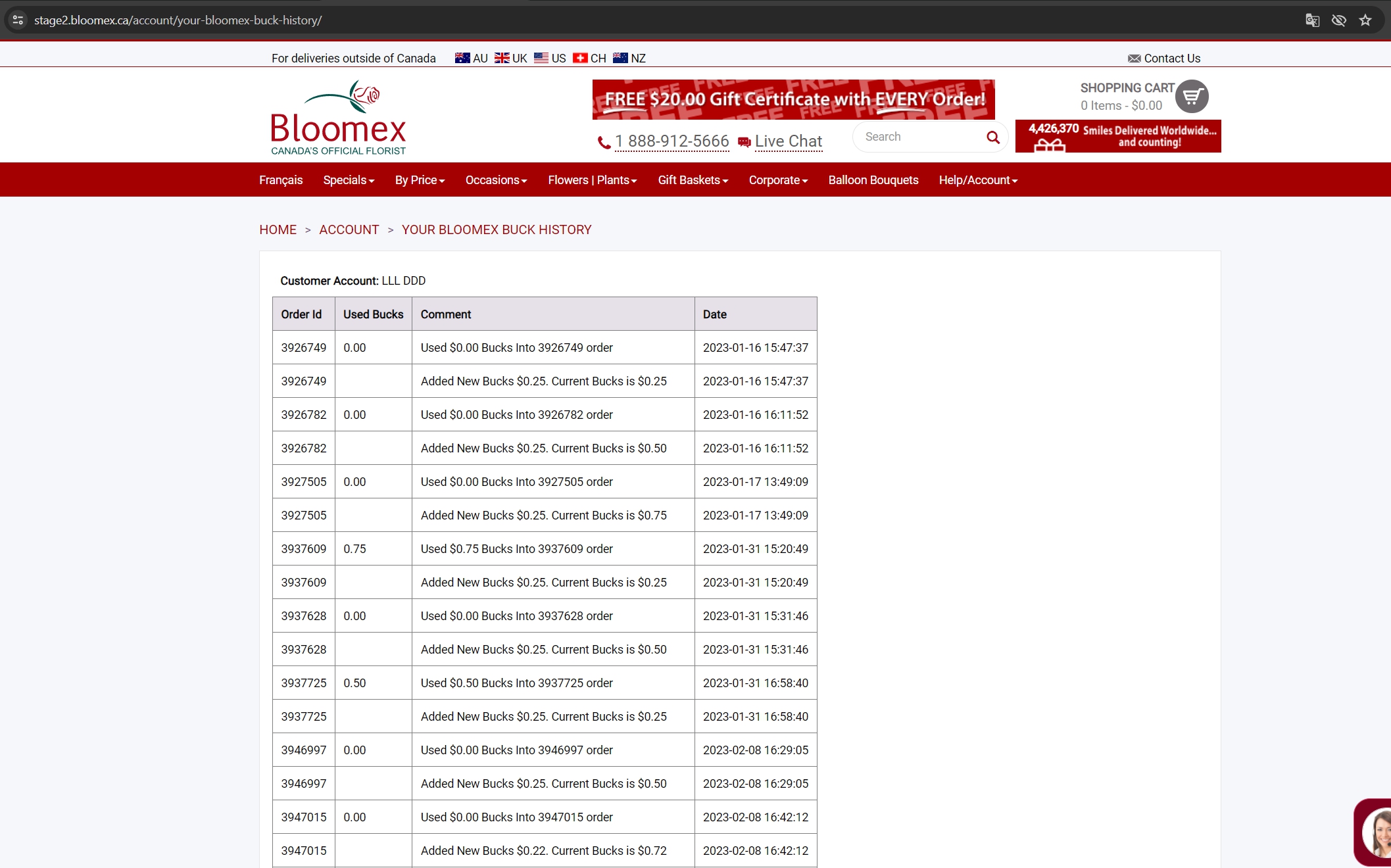Screen dimensions: 1391x868
Task: Switch language to Français
Action: 281,180
